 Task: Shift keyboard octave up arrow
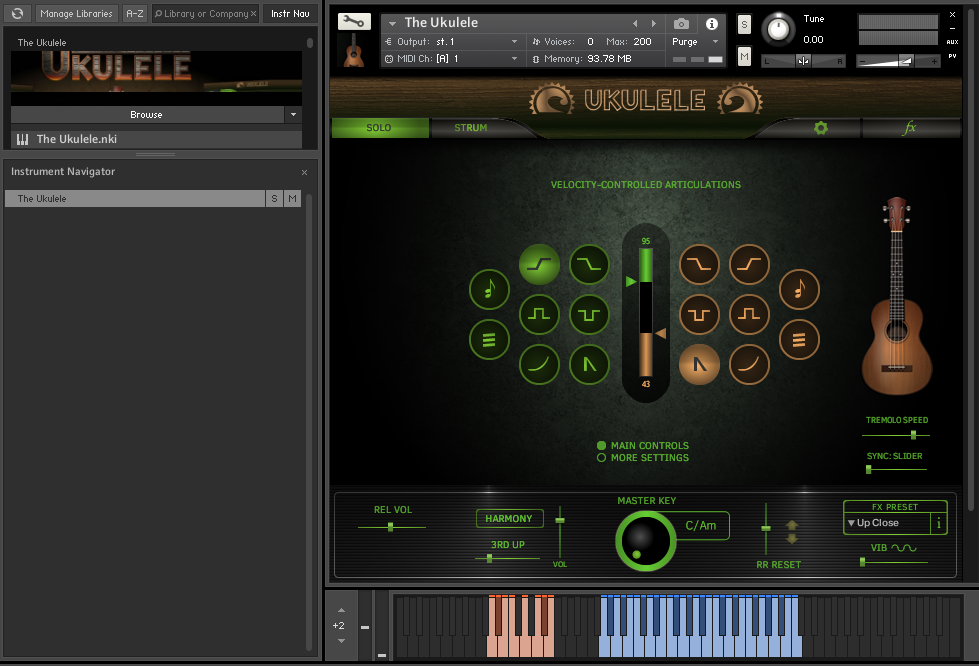(341, 610)
